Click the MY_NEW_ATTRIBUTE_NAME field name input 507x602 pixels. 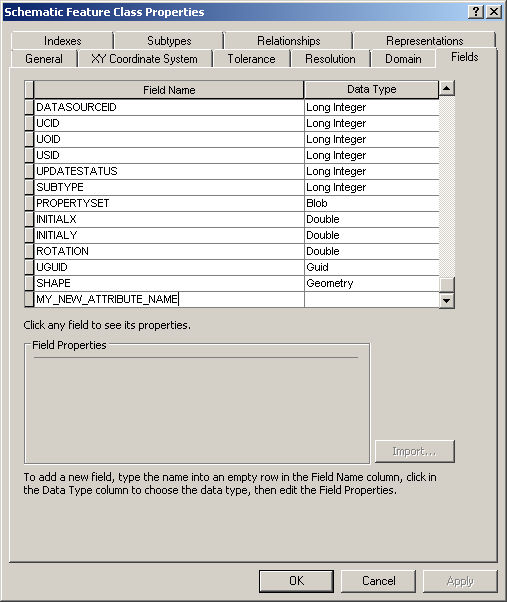pyautogui.click(x=169, y=299)
